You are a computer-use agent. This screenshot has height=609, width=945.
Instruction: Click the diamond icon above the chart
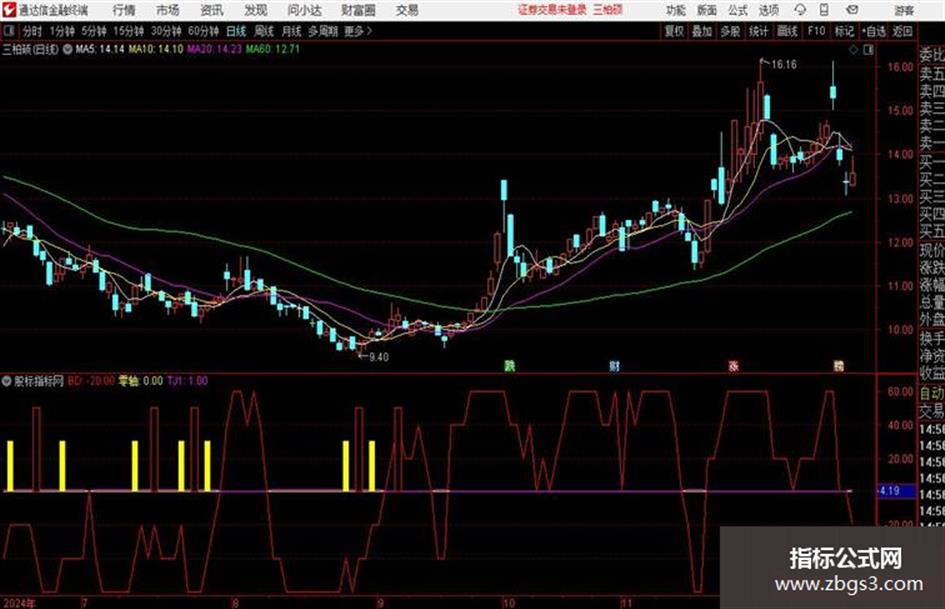pos(853,50)
